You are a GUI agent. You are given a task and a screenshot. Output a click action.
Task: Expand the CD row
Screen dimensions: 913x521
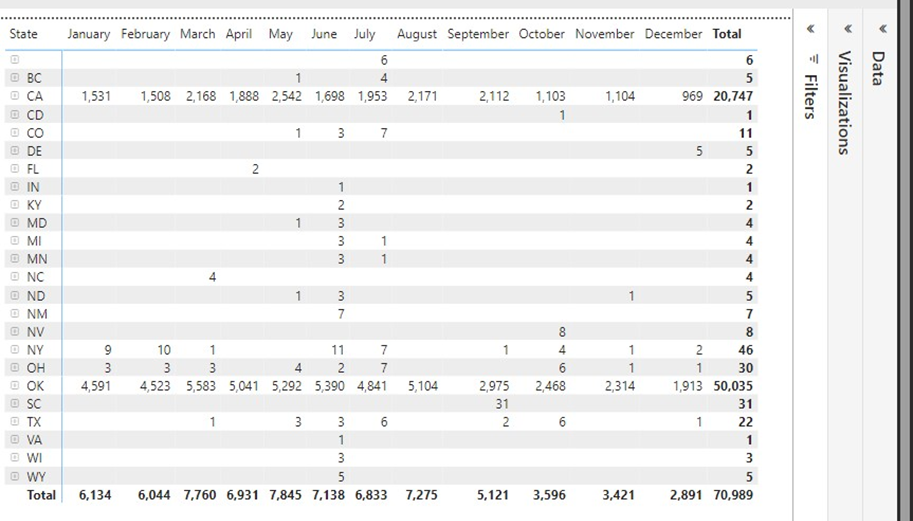point(15,115)
